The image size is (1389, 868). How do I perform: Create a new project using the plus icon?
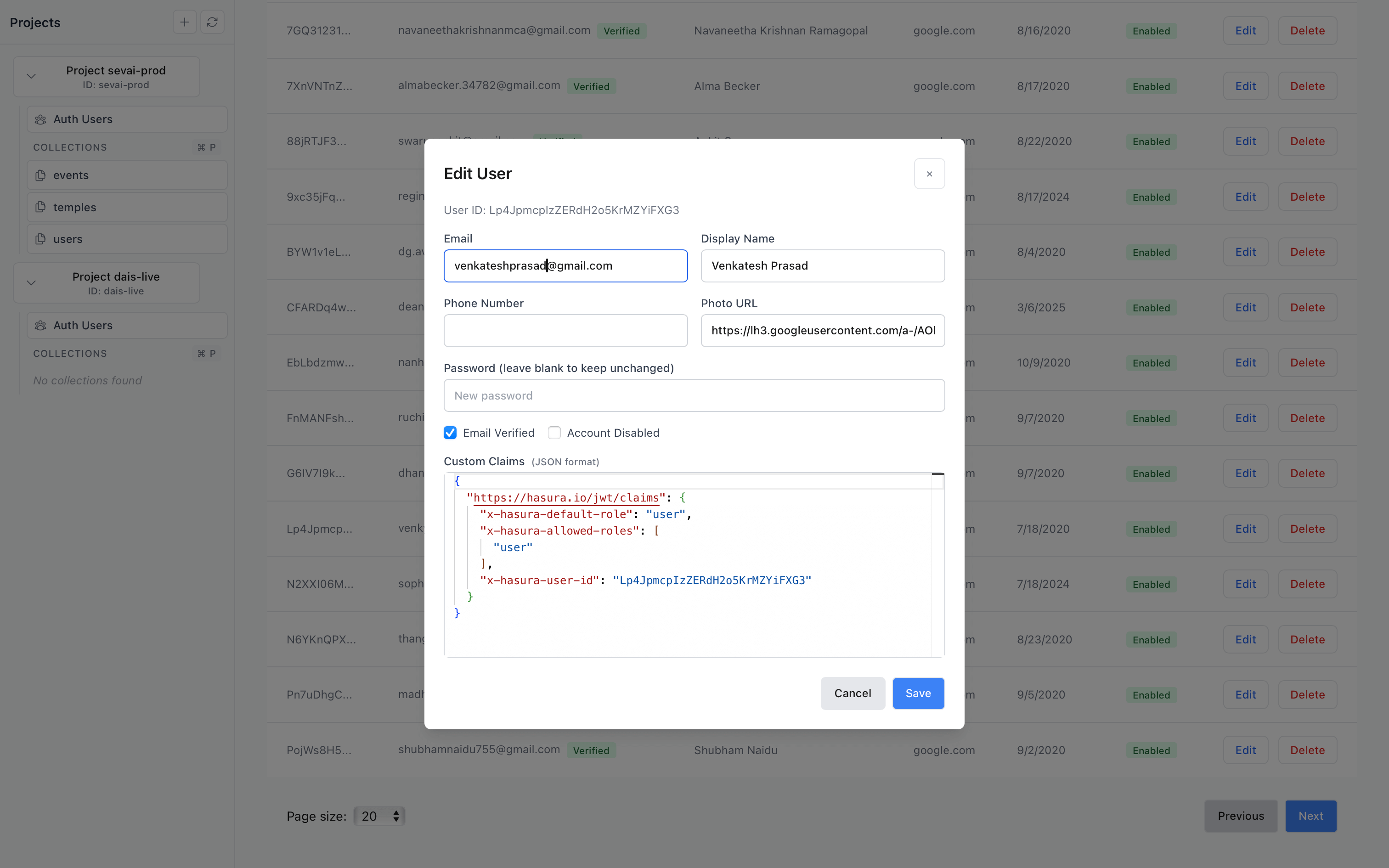coord(184,22)
